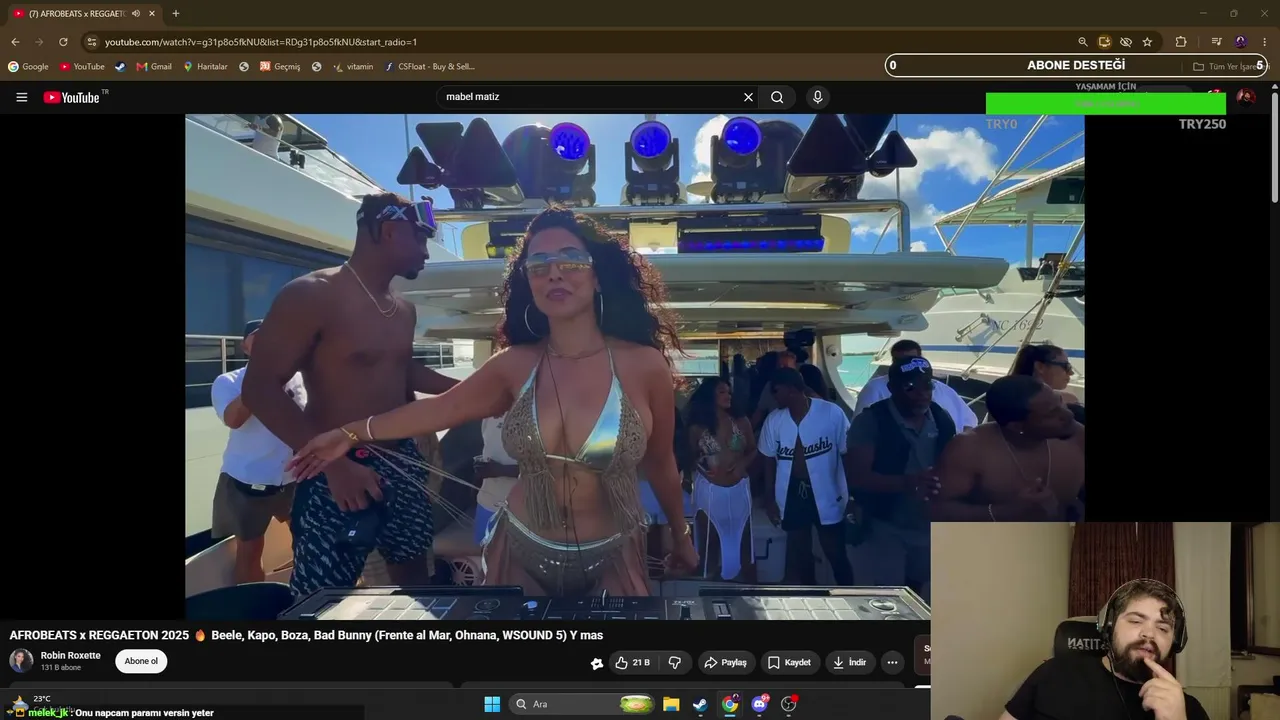Click the video player to pause
Screen dimensions: 1280x720
coord(634,367)
